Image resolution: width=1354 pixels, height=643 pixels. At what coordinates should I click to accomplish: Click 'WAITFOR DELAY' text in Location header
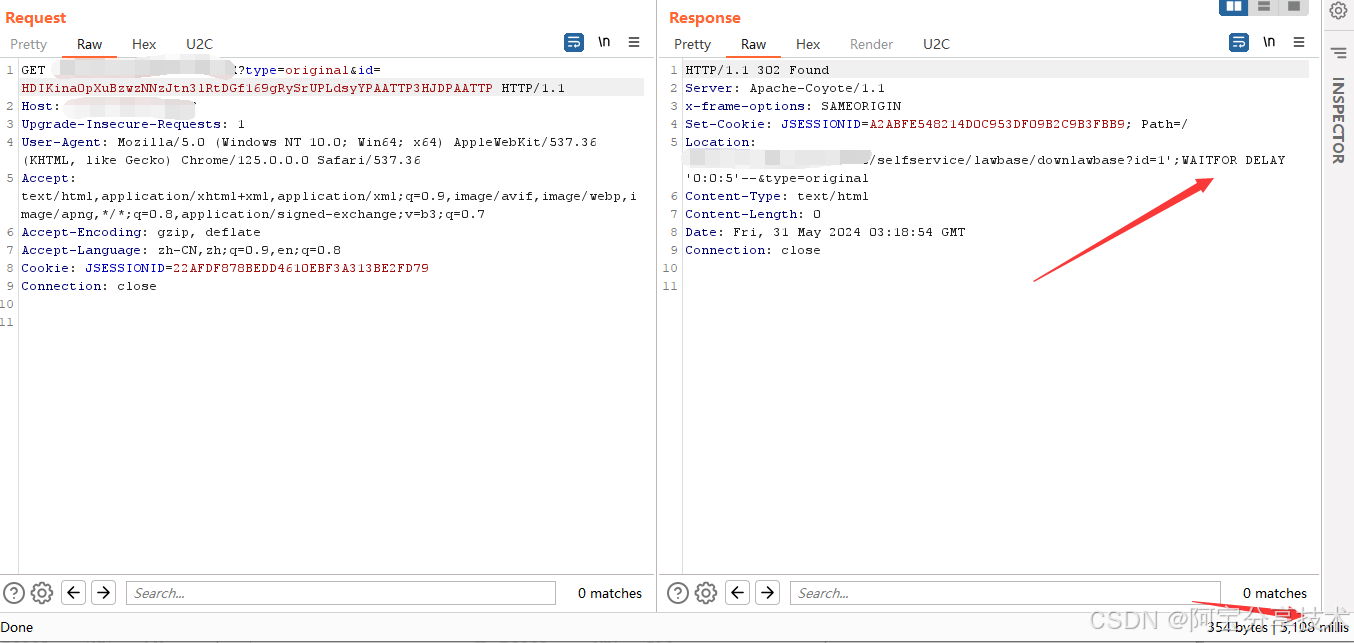tap(1233, 160)
